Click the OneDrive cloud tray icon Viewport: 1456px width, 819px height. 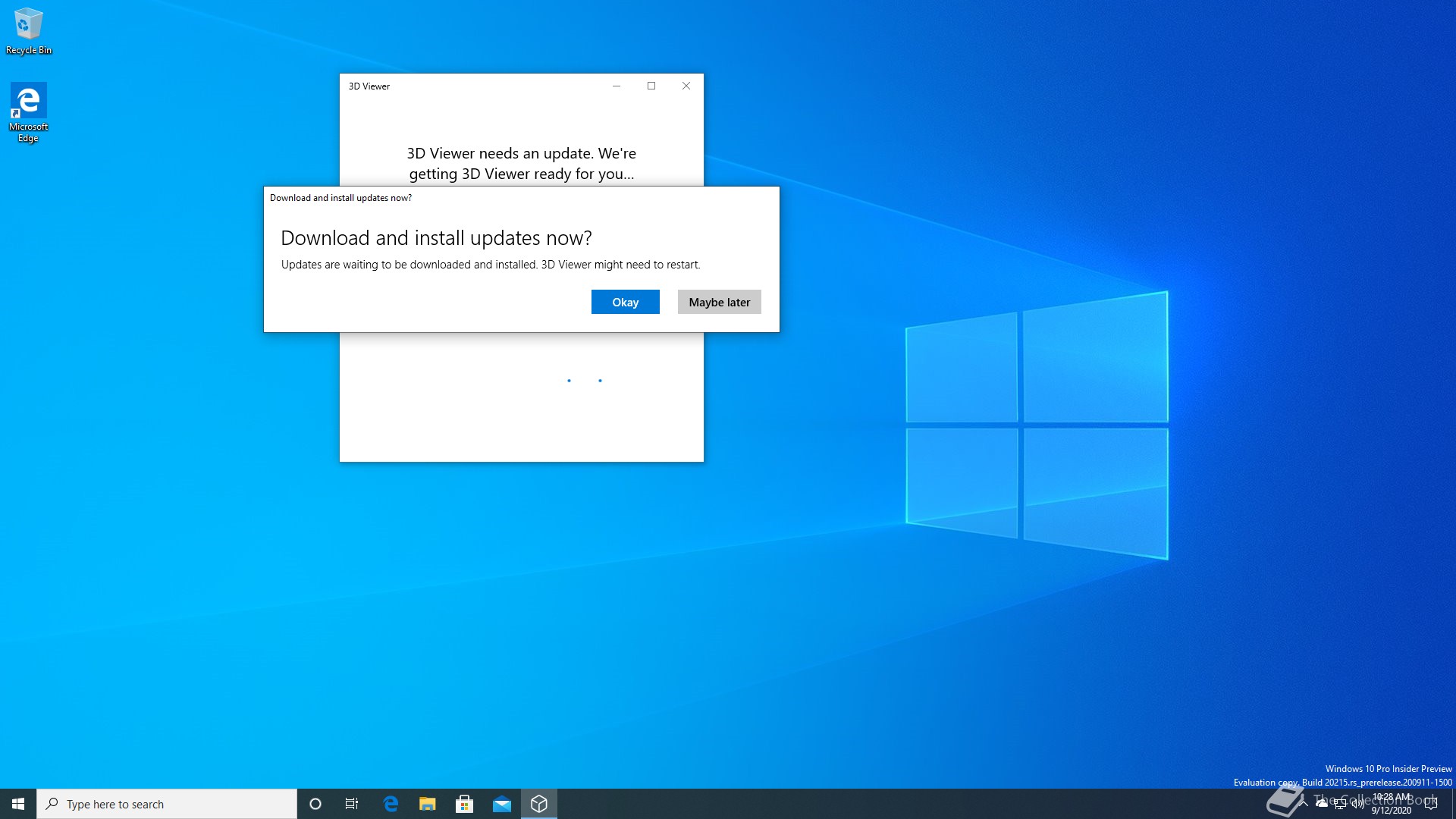point(1322,803)
